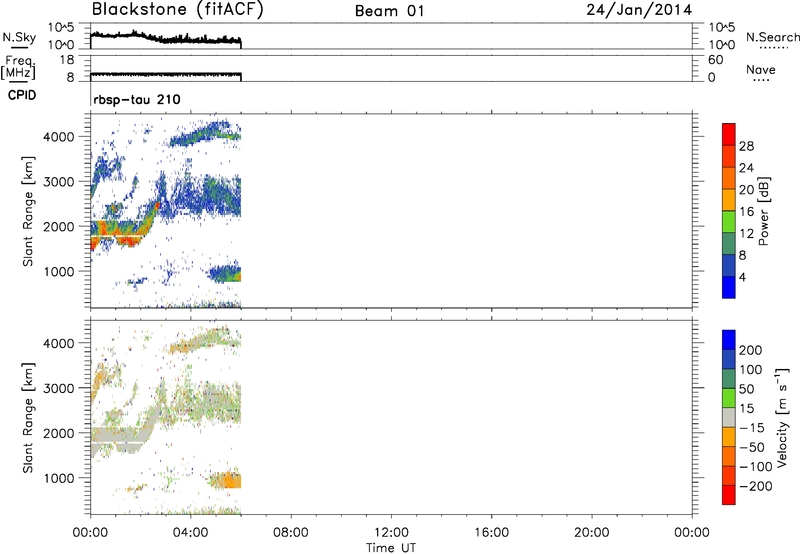Click the '4' power scale value
800x554 pixels.
point(742,277)
